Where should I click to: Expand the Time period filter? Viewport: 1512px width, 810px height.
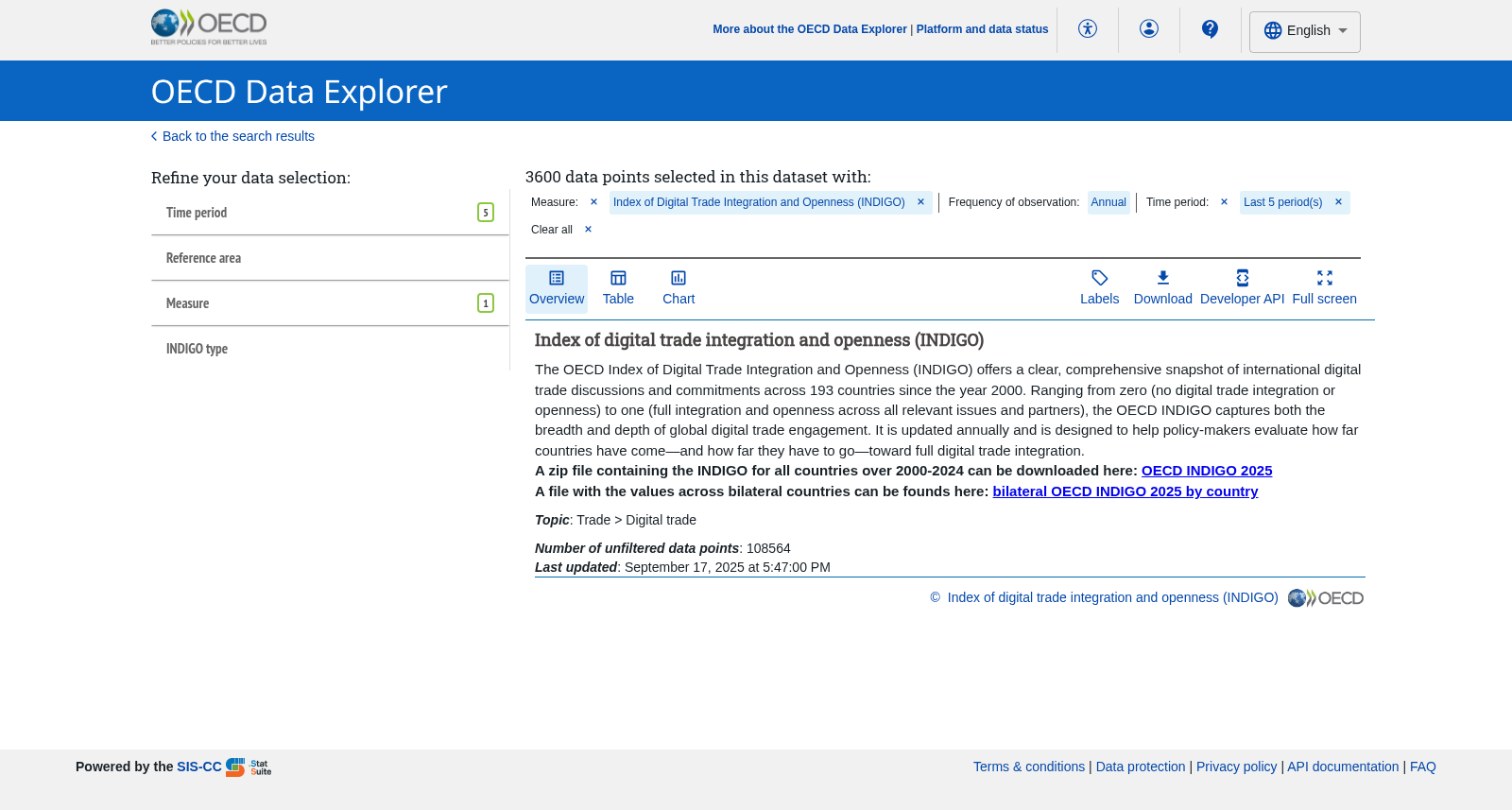(330, 213)
